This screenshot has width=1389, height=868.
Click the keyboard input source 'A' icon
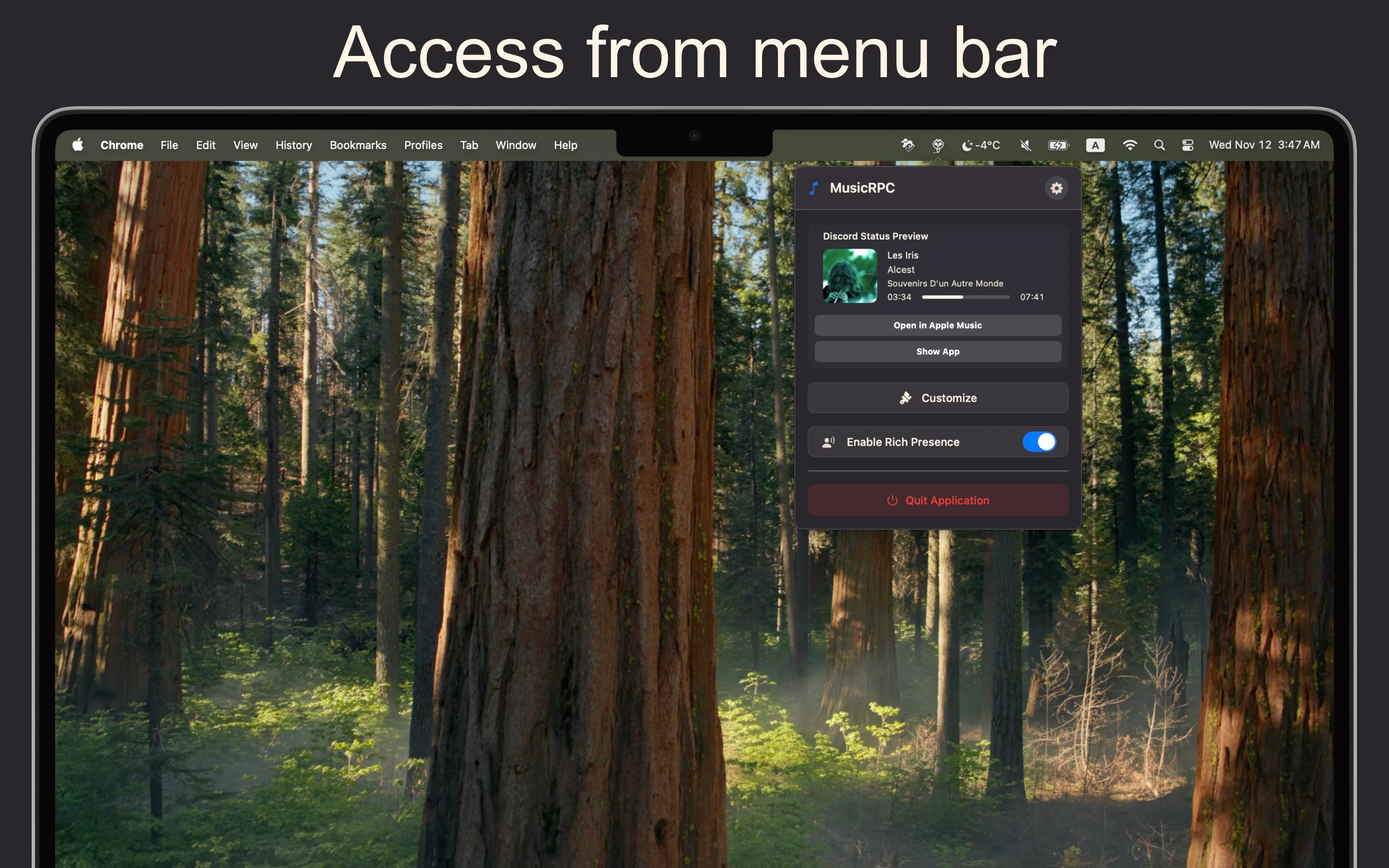(1095, 145)
